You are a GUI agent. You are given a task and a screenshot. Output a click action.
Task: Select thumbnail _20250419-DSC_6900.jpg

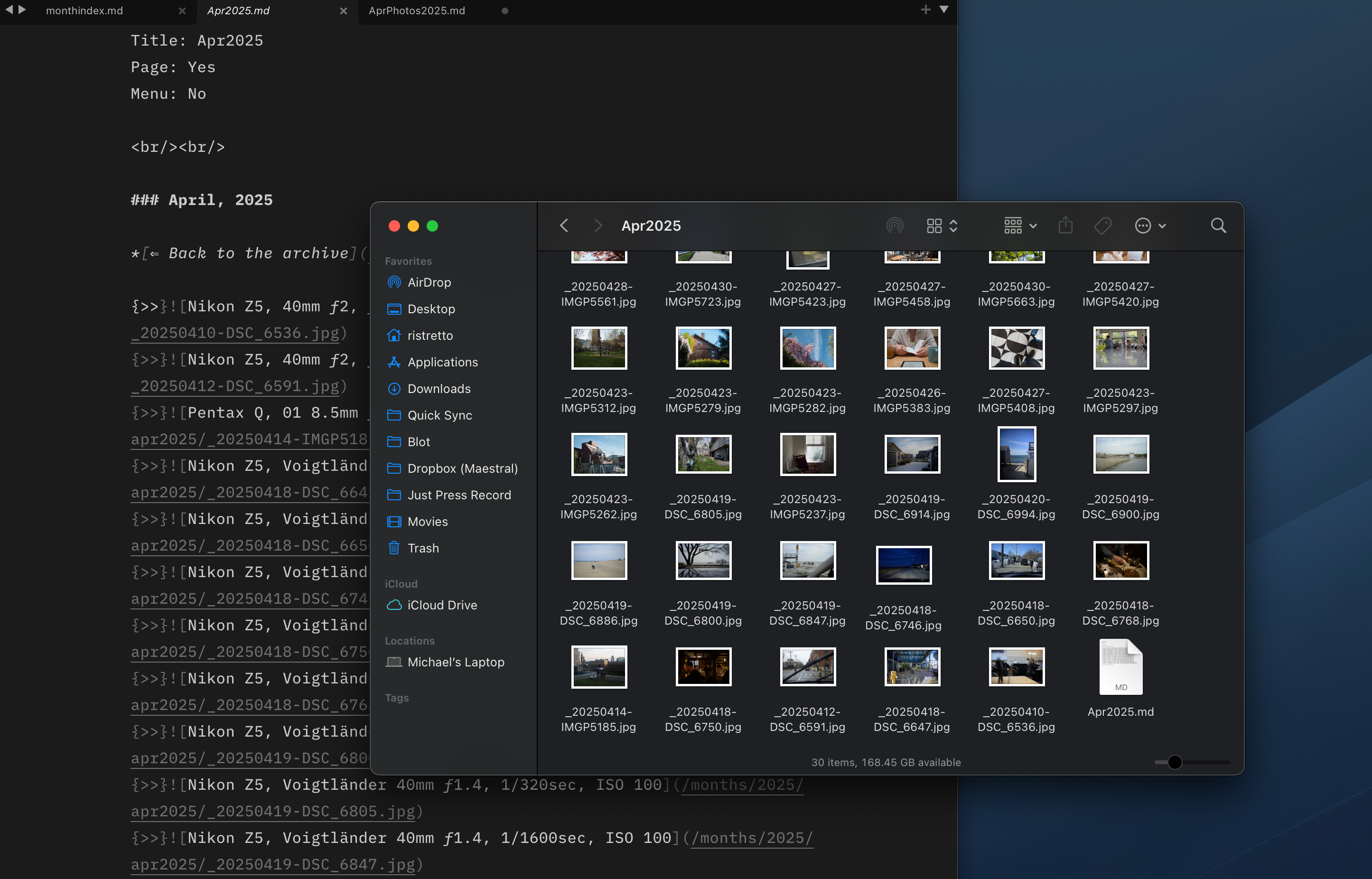(x=1121, y=454)
